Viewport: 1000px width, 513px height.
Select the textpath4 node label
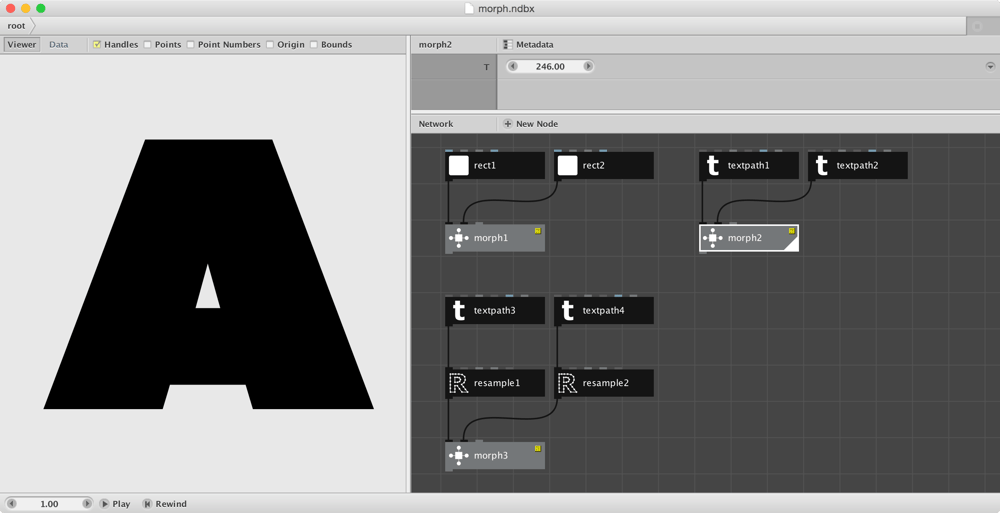coord(604,311)
